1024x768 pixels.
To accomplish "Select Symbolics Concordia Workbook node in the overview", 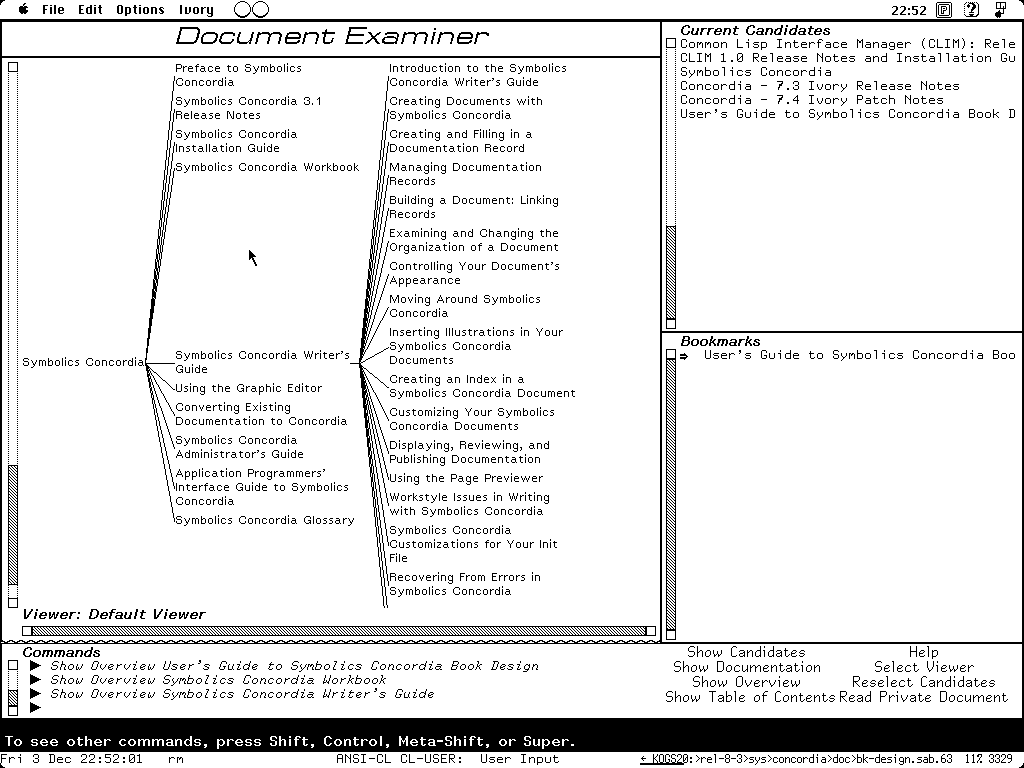I will coord(267,167).
